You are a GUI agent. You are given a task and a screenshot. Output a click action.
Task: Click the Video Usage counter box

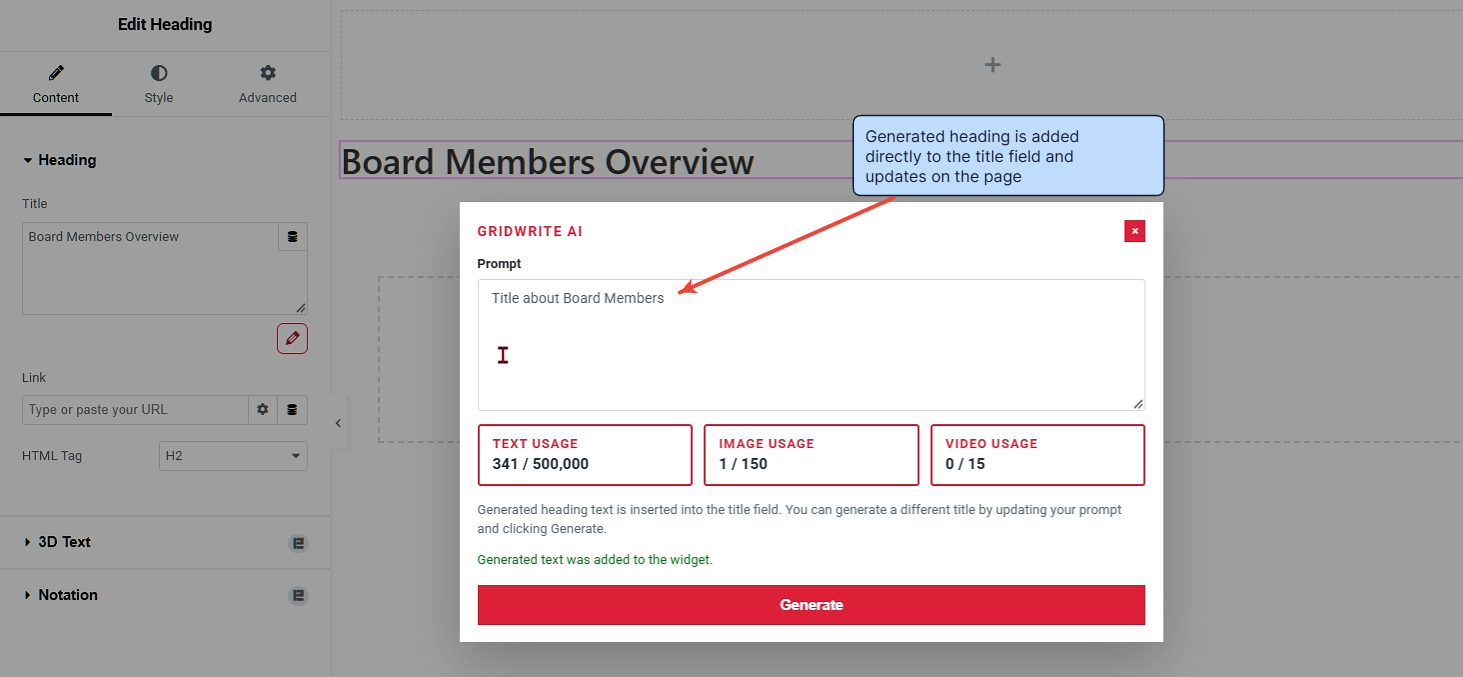click(1038, 455)
